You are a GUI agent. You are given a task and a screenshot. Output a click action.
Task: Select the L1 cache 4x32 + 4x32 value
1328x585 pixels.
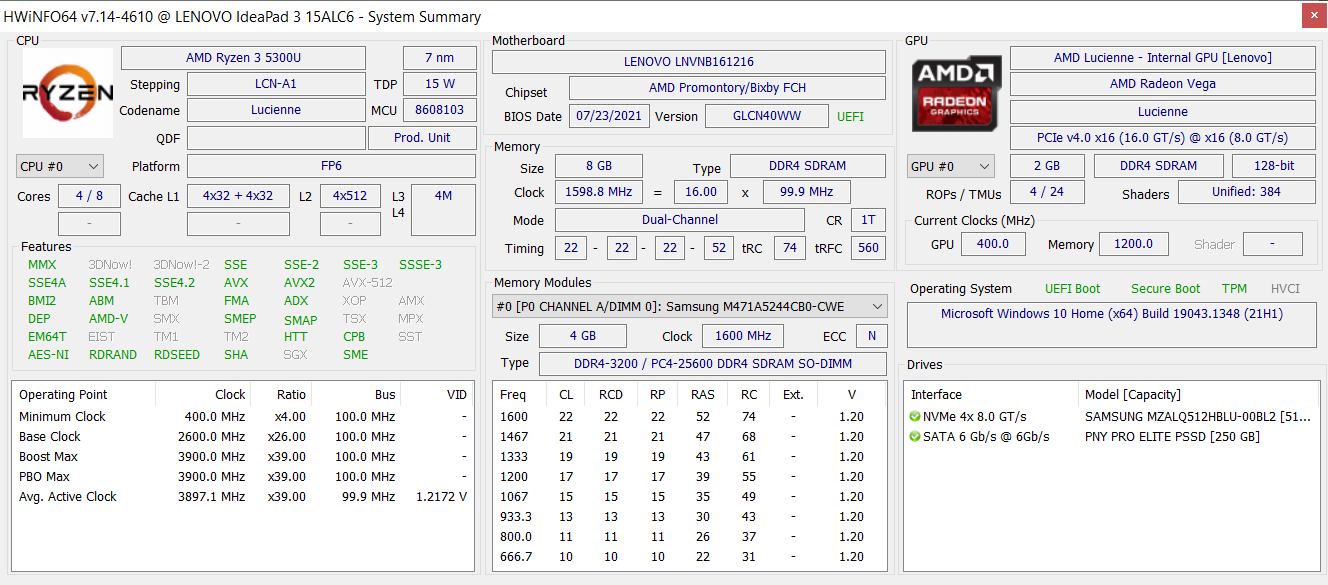237,197
